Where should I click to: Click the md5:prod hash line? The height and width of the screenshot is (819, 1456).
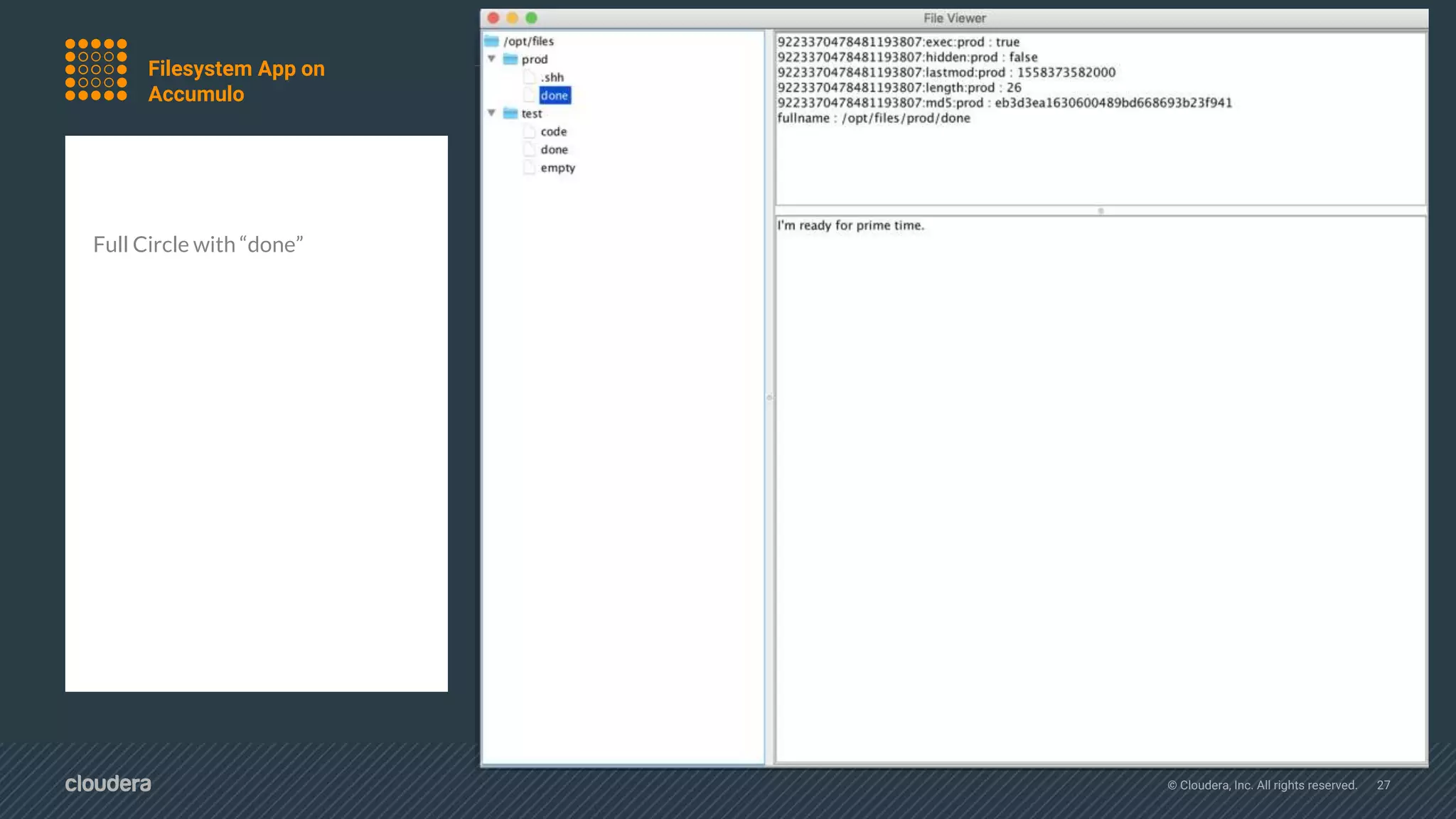(x=1005, y=102)
